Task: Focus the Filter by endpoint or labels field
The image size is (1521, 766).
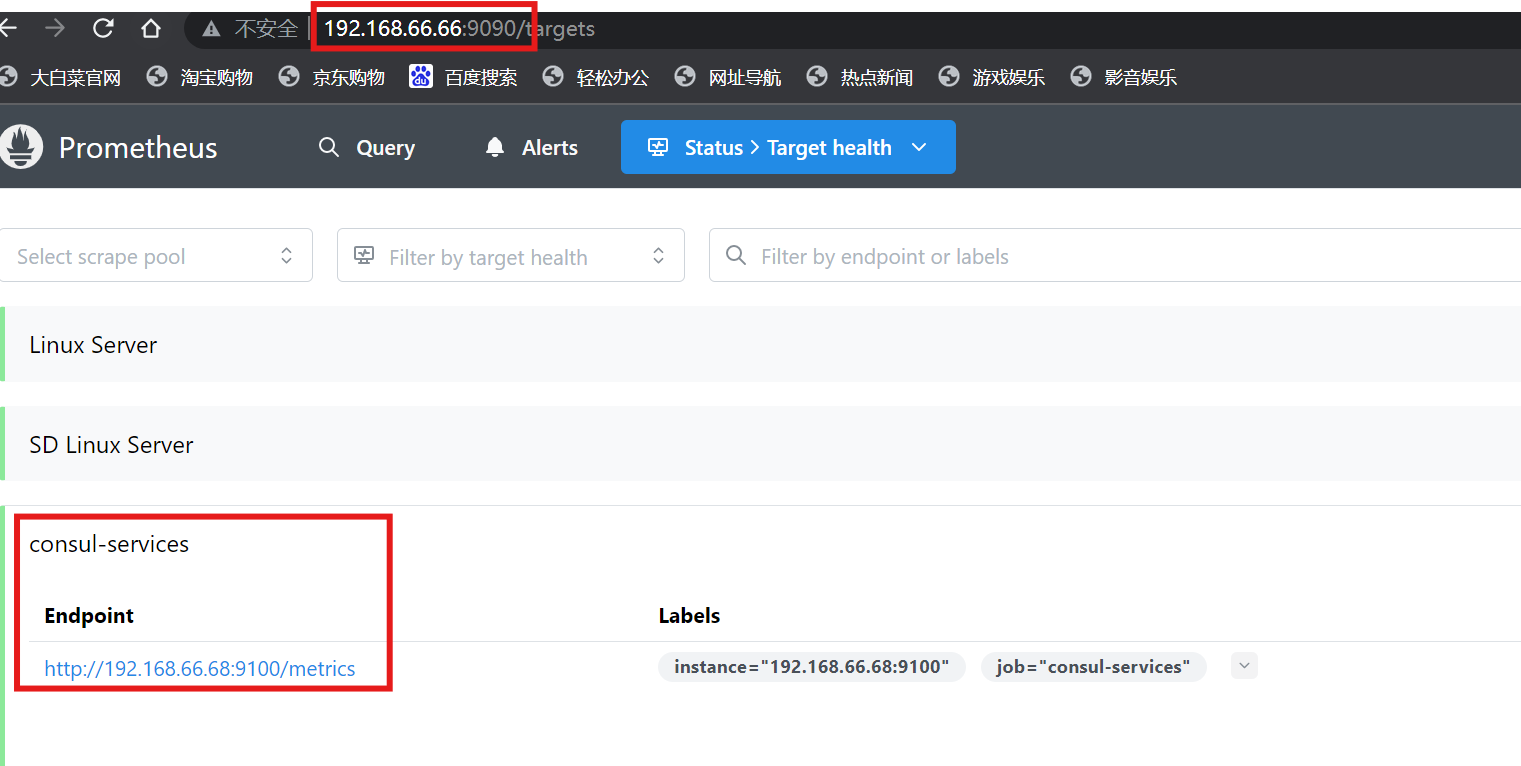Action: [1115, 256]
